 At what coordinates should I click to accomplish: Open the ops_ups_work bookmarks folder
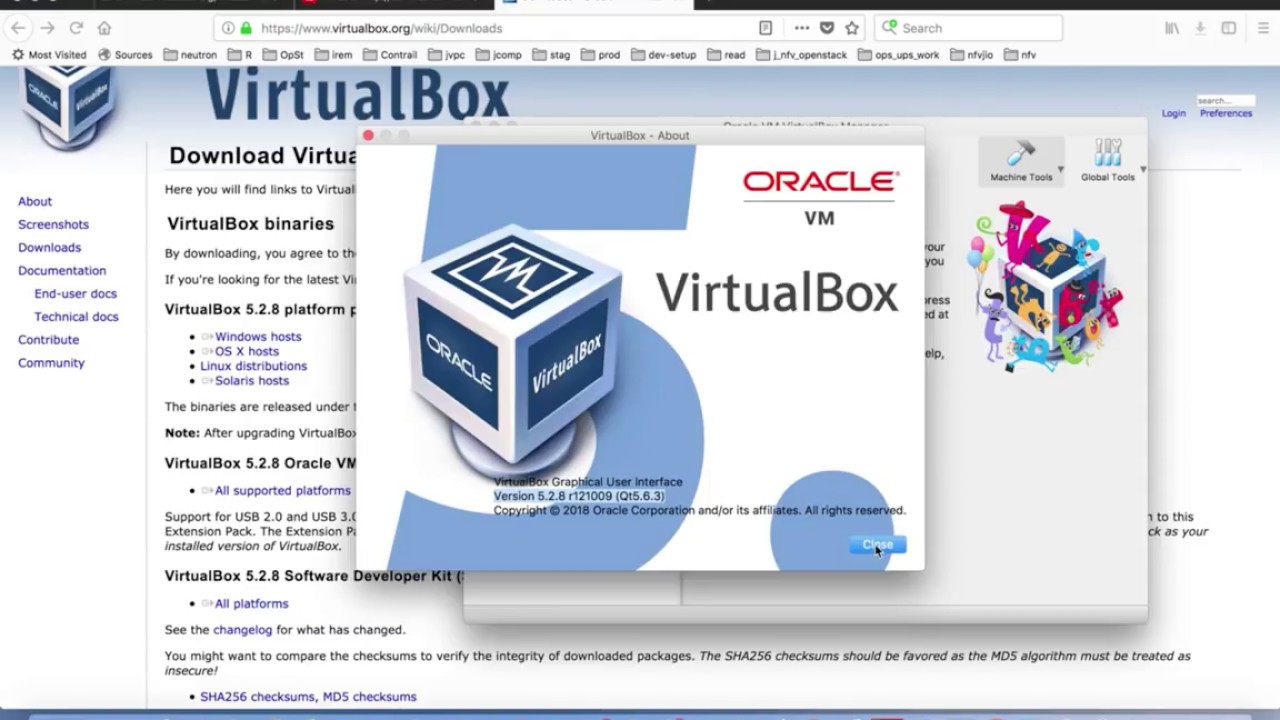tap(899, 55)
